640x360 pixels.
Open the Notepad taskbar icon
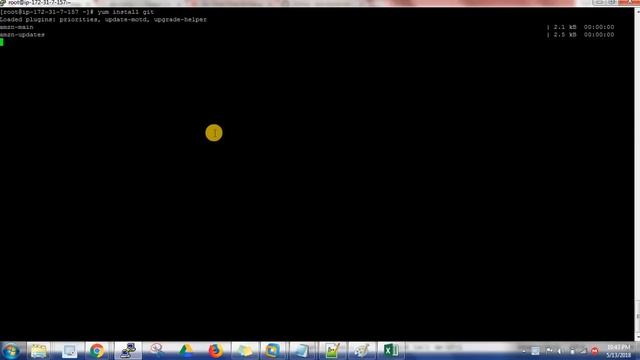[x=302, y=351]
